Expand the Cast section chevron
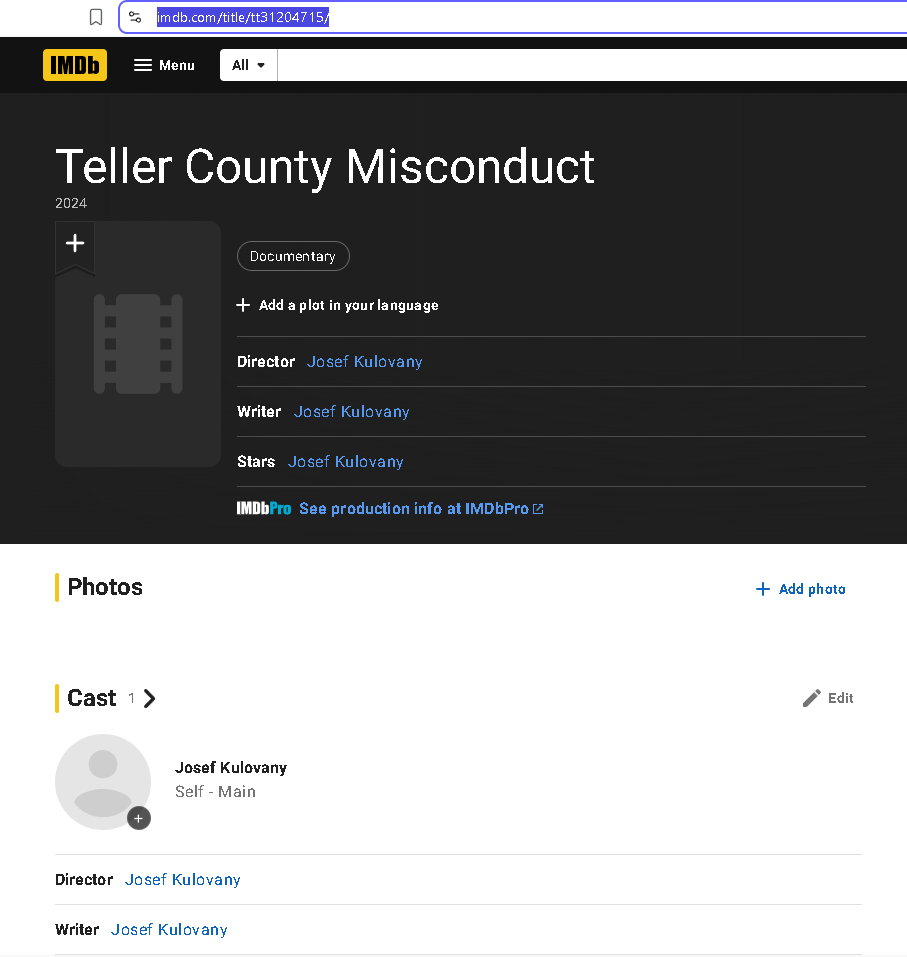The height and width of the screenshot is (957, 907). click(150, 698)
